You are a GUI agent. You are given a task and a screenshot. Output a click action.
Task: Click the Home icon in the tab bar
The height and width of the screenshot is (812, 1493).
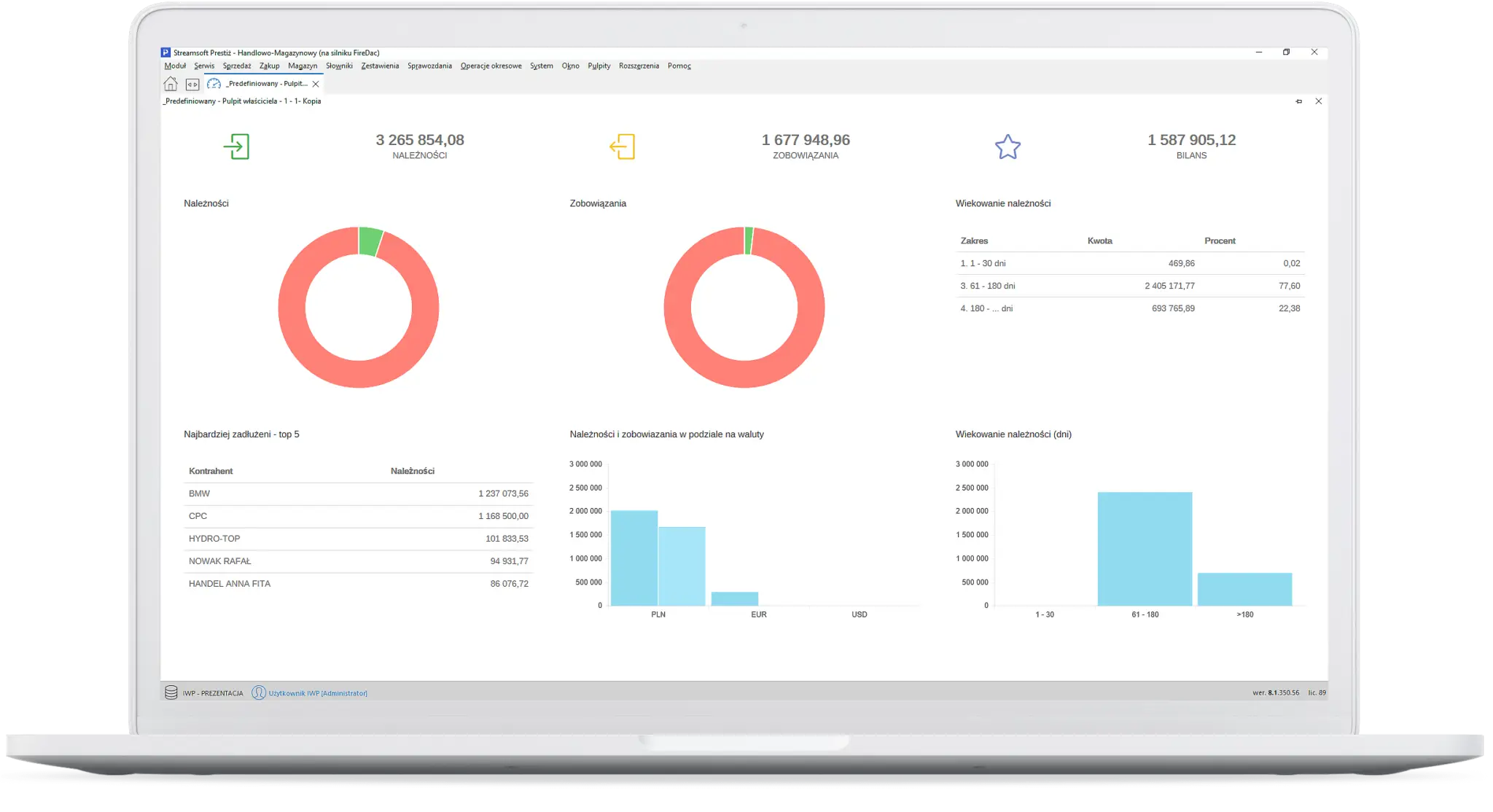click(171, 84)
